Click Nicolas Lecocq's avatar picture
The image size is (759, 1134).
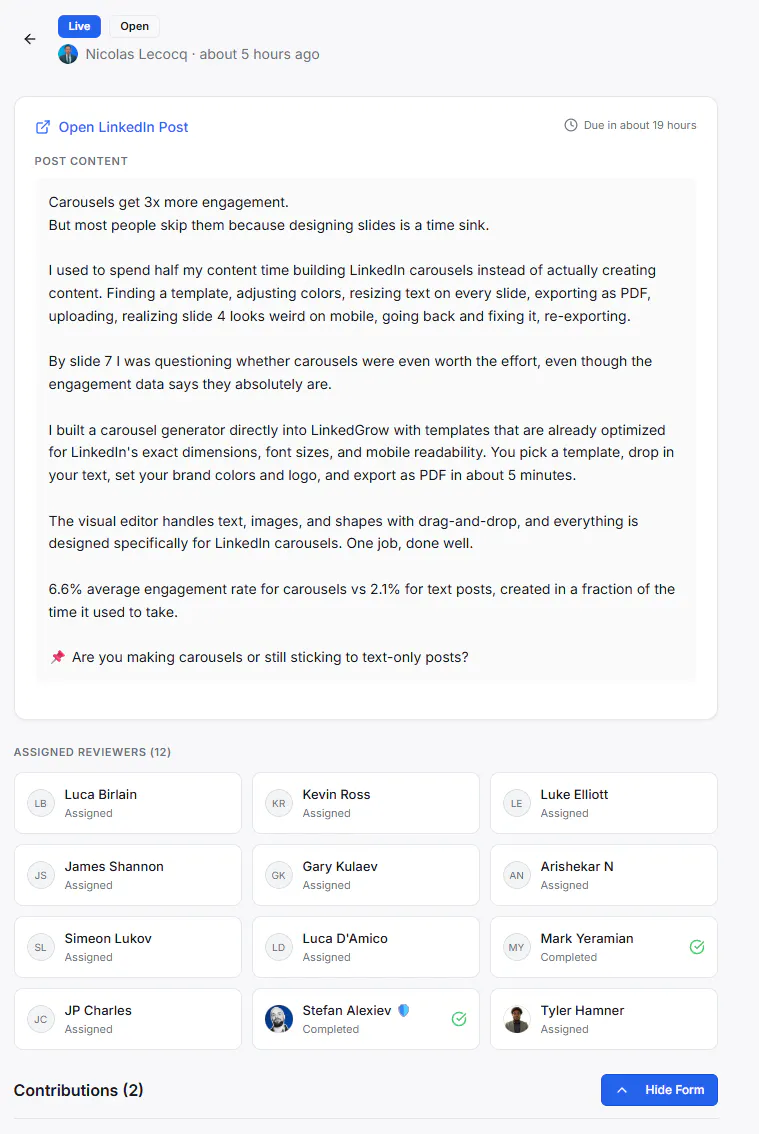[68, 54]
